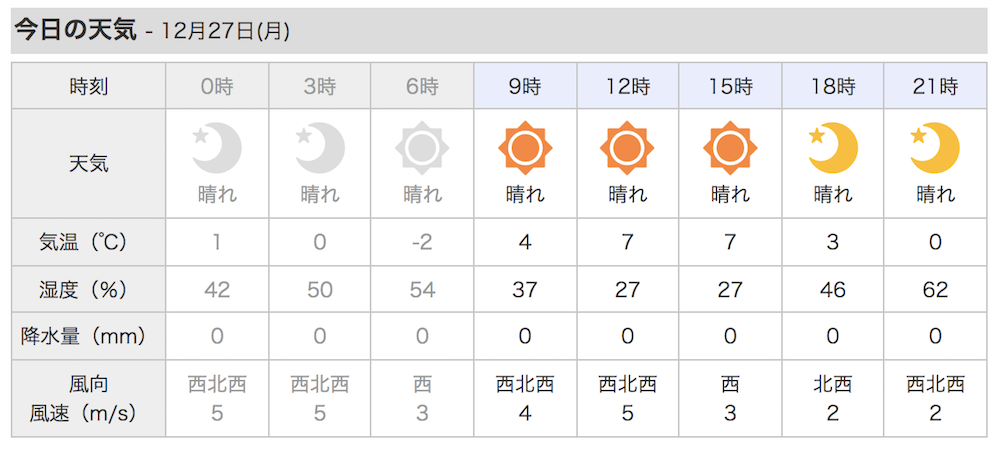Click the 降水量 (mm) row label

pos(88,336)
